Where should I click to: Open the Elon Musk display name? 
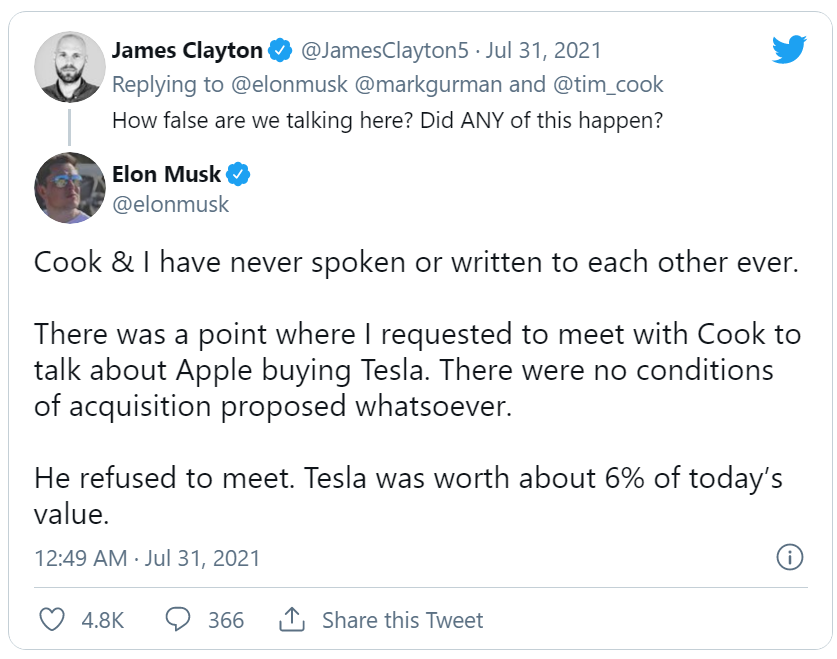[167, 175]
